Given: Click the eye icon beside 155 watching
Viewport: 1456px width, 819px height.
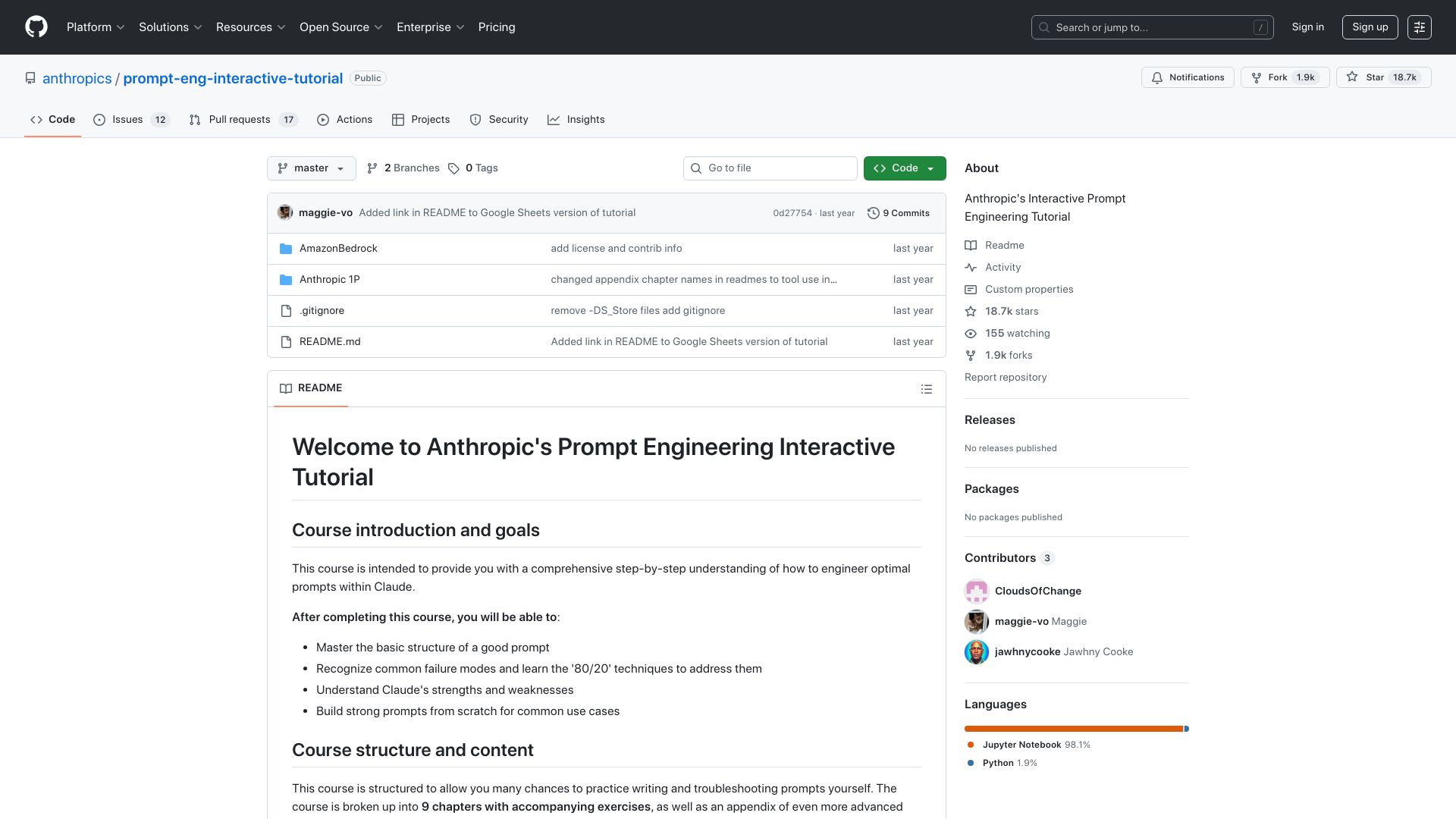Looking at the screenshot, I should click(x=971, y=334).
